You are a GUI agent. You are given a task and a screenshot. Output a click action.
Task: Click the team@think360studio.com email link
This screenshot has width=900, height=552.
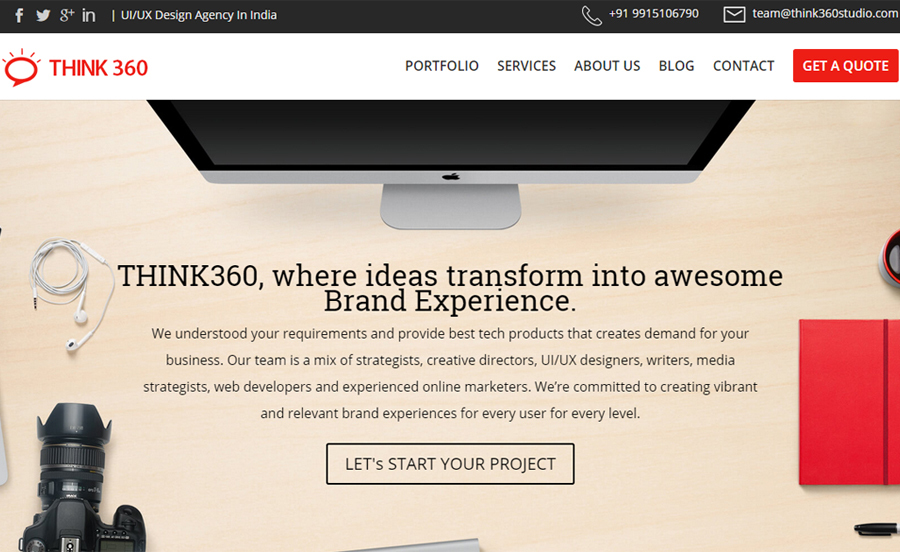[825, 14]
